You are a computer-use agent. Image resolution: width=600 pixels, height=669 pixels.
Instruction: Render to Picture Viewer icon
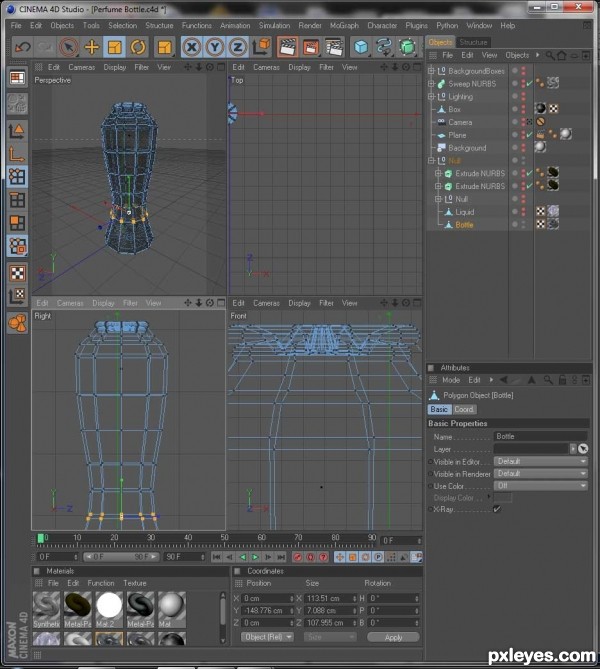[311, 47]
